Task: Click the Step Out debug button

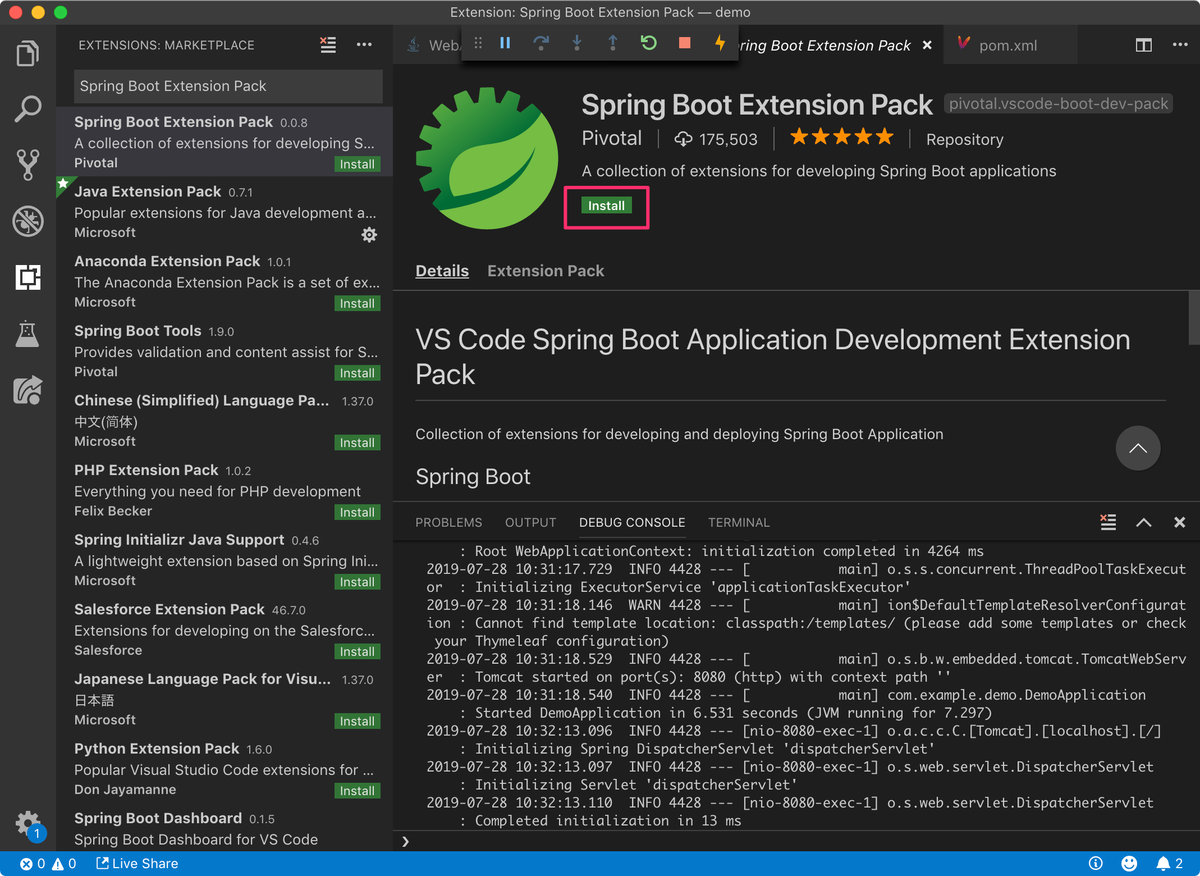Action: (x=613, y=43)
